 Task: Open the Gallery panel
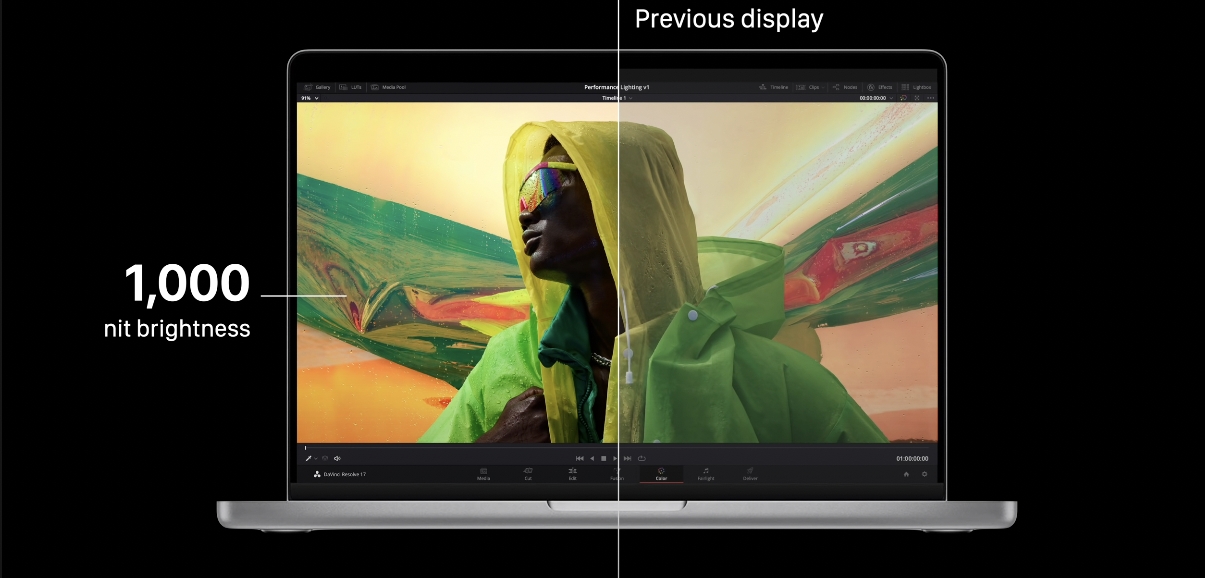[317, 87]
